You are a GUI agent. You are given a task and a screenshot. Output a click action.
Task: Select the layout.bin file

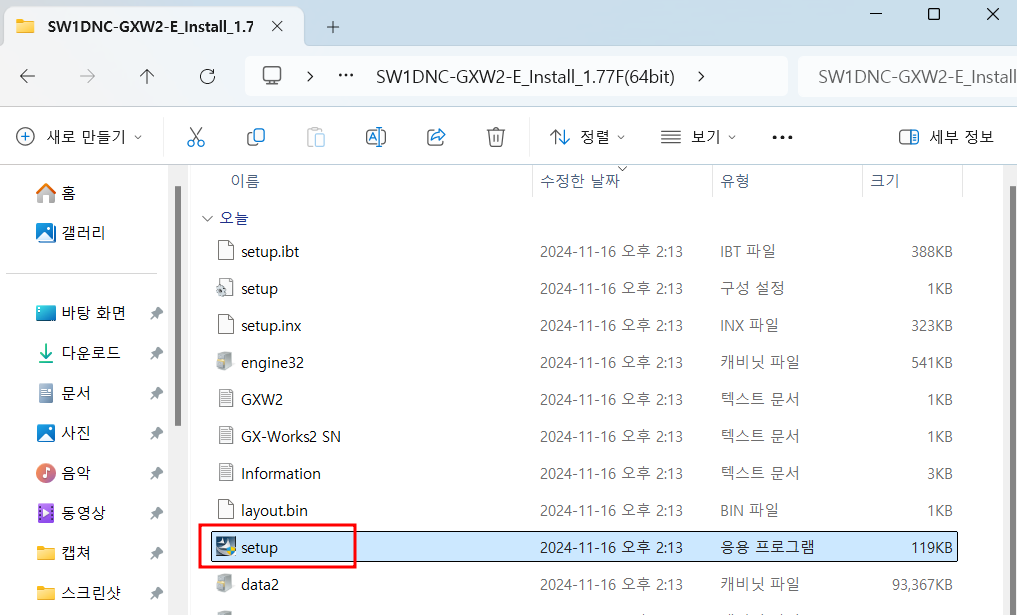coord(274,511)
